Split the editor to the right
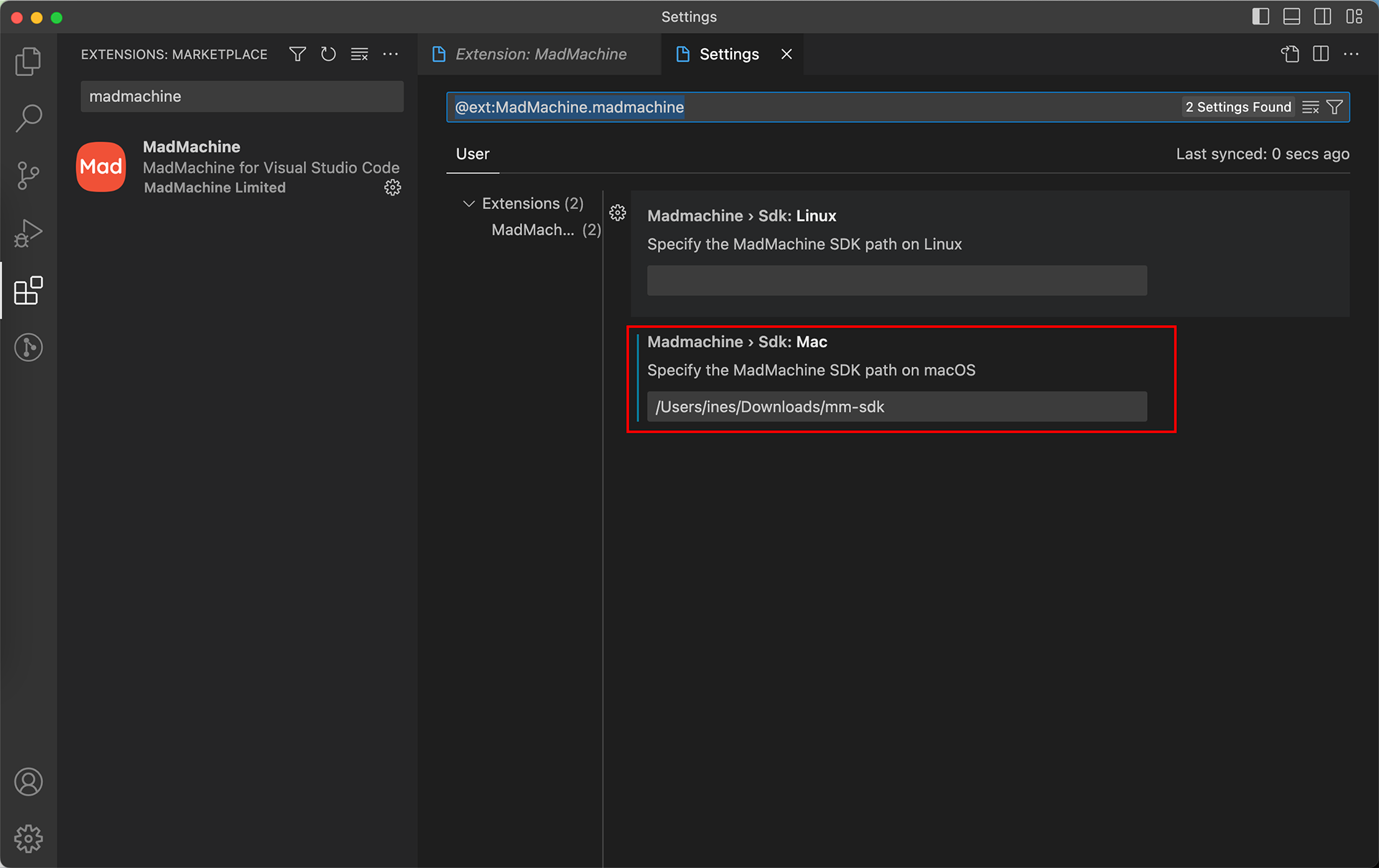 (1320, 54)
